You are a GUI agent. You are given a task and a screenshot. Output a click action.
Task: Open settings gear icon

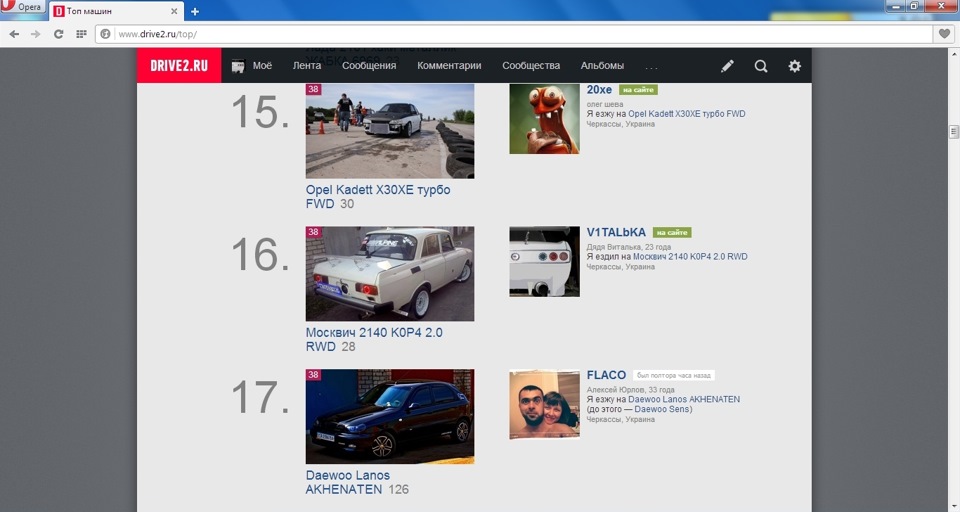(x=795, y=66)
